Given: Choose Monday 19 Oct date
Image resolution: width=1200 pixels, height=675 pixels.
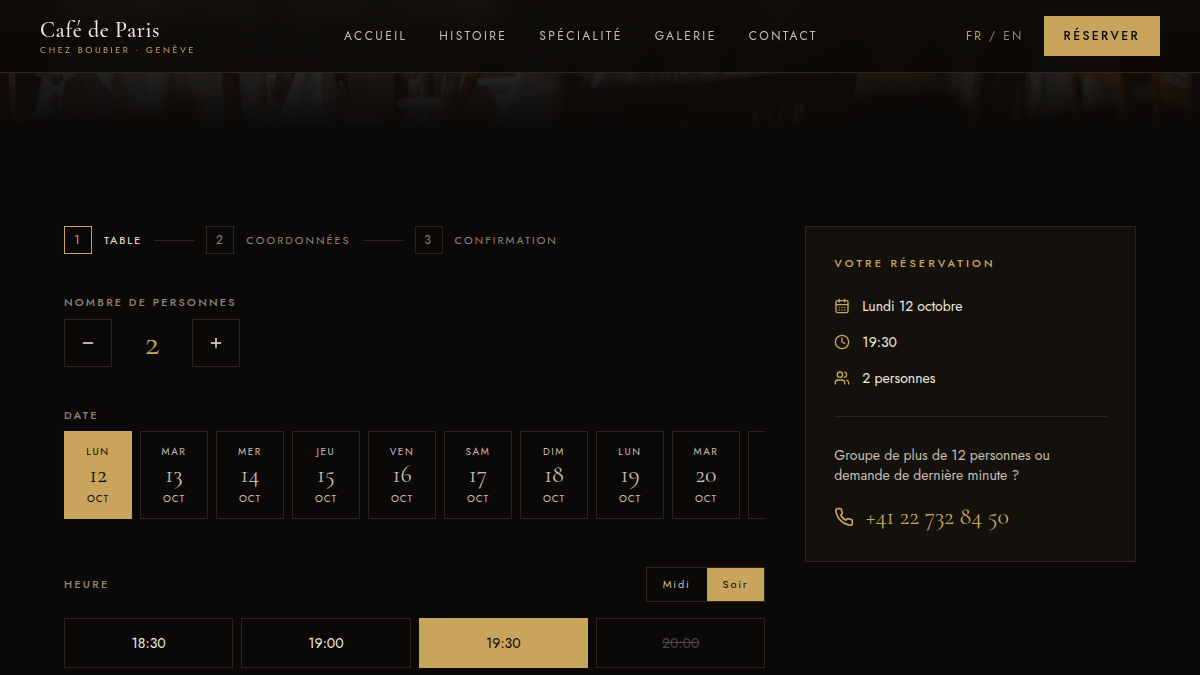Looking at the screenshot, I should point(630,475).
